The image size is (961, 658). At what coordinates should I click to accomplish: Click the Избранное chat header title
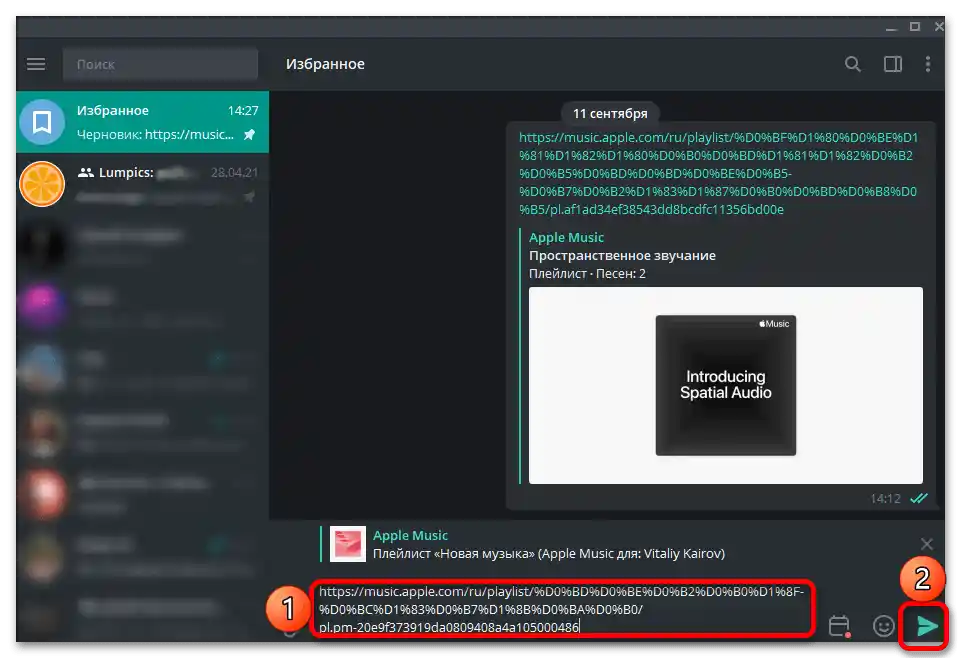[325, 64]
